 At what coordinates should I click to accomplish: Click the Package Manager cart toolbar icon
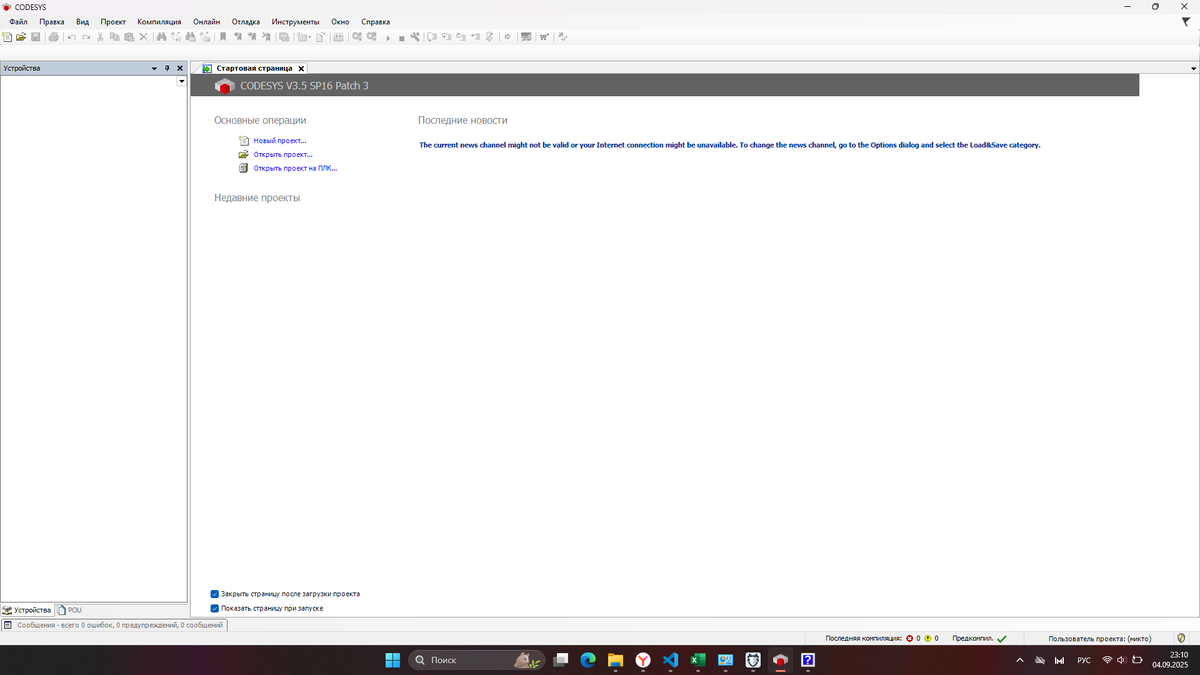[x=543, y=37]
